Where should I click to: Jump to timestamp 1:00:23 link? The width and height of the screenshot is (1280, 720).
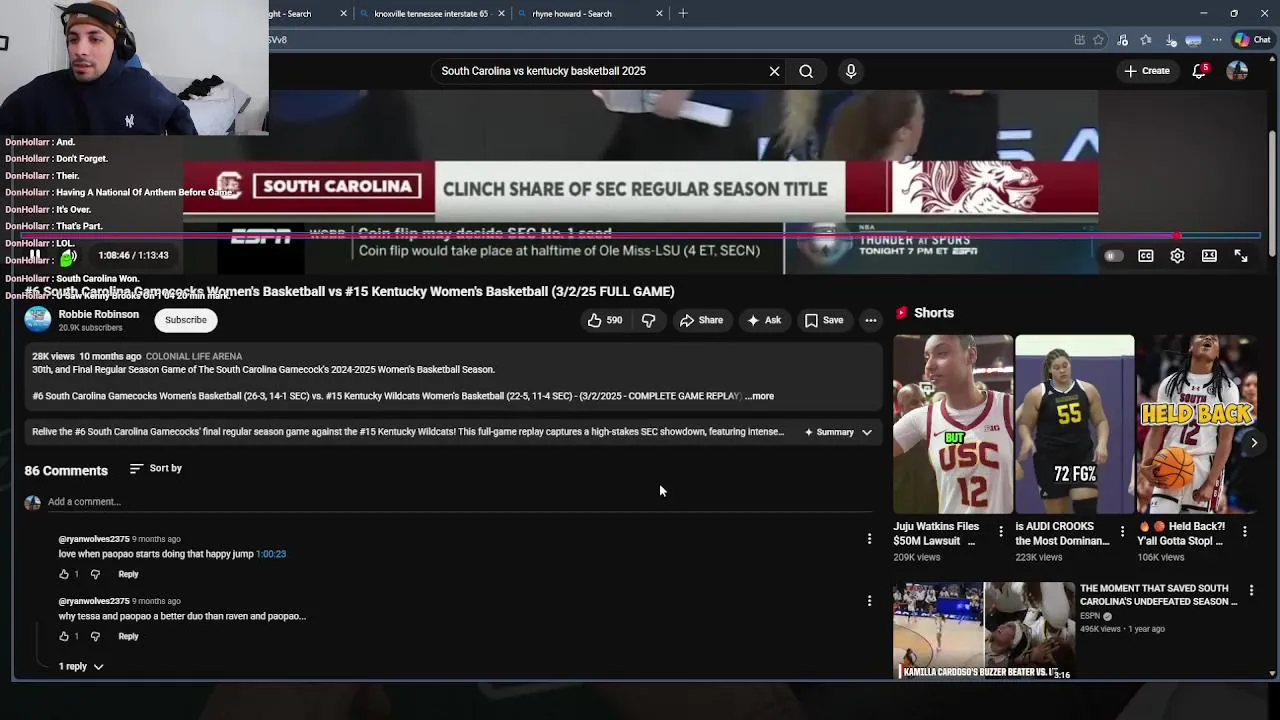pos(271,554)
